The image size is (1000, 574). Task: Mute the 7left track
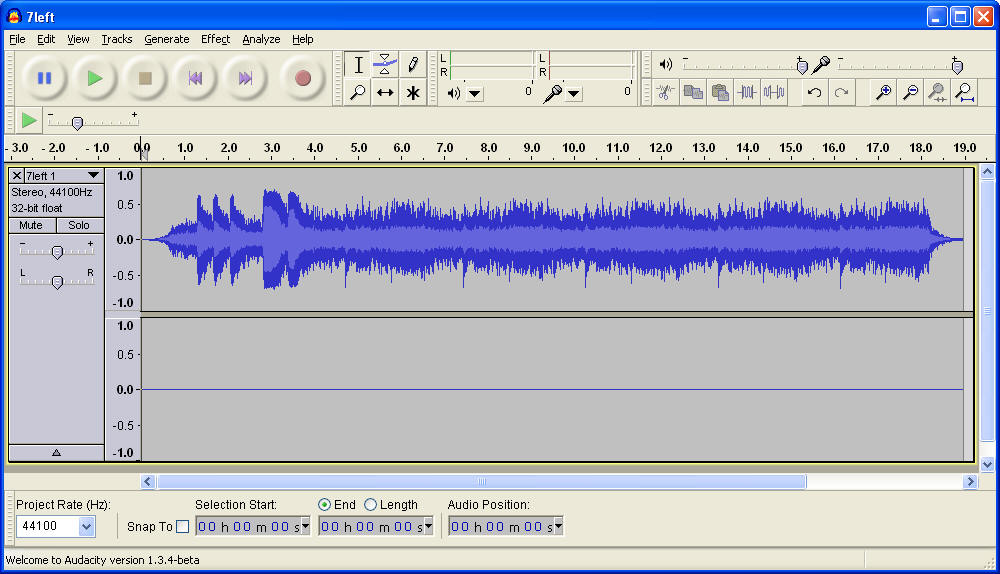[31, 225]
